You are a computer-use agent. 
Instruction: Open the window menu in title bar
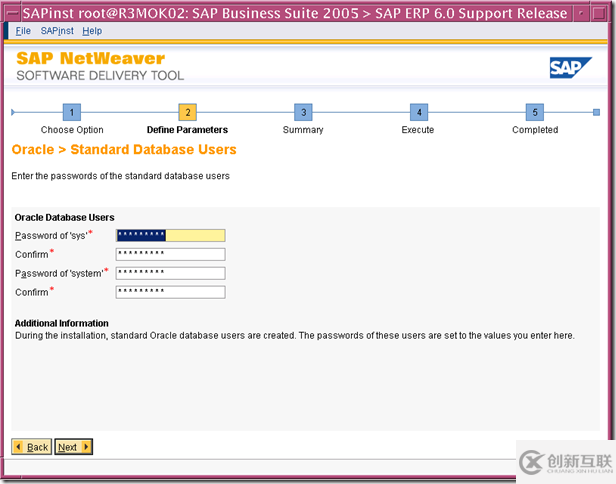click(x=12, y=13)
